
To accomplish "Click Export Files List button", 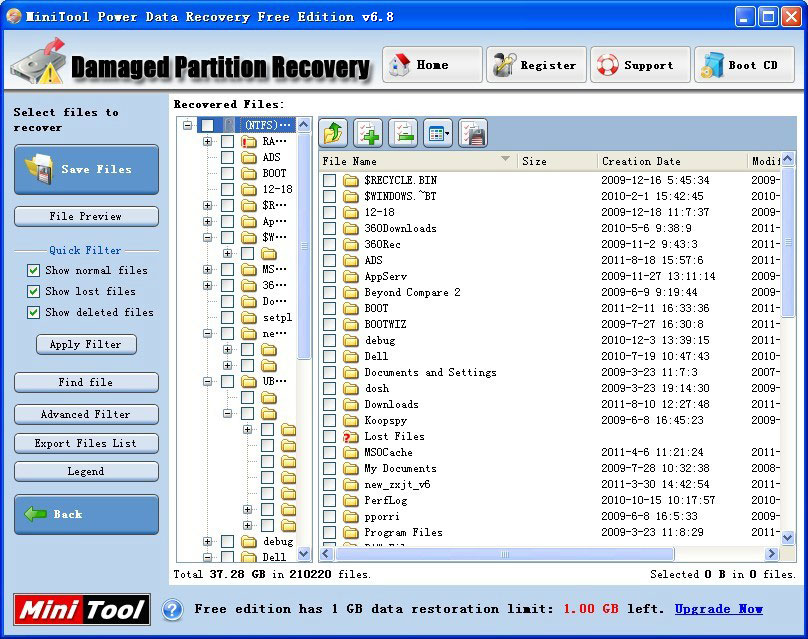I will 87,443.
